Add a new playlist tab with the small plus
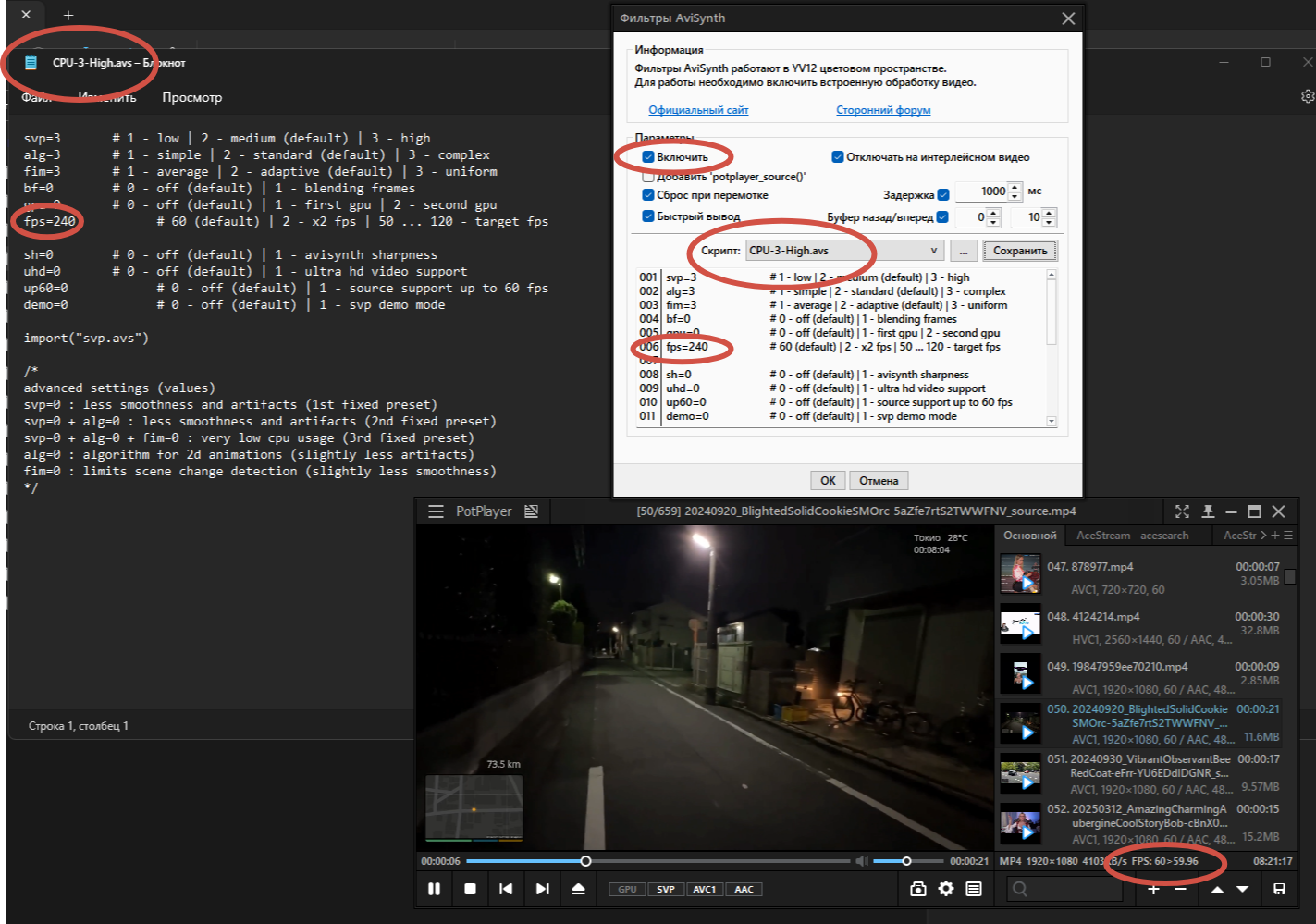Viewport: 1316px width, 924px height. tap(1276, 536)
